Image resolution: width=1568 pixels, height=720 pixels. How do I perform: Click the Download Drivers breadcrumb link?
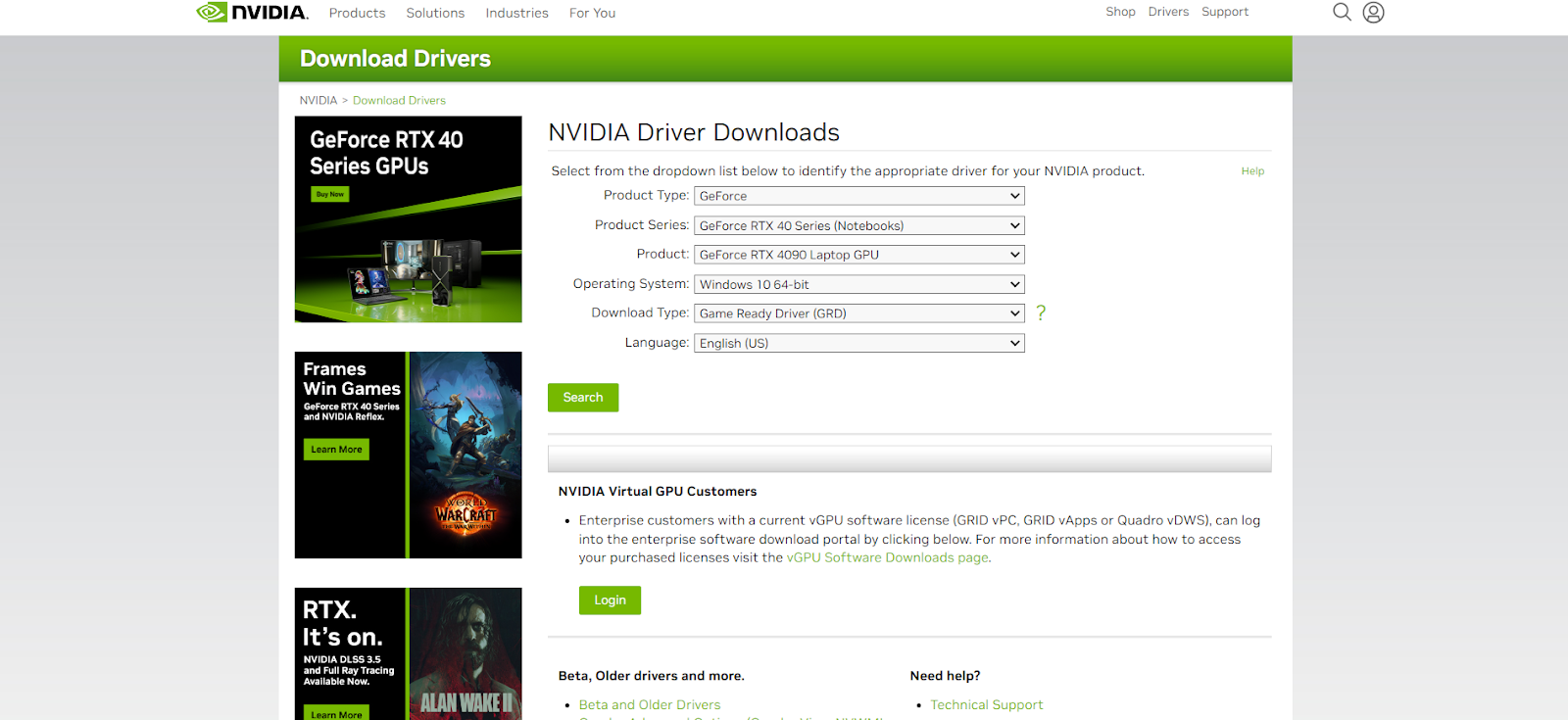click(399, 100)
